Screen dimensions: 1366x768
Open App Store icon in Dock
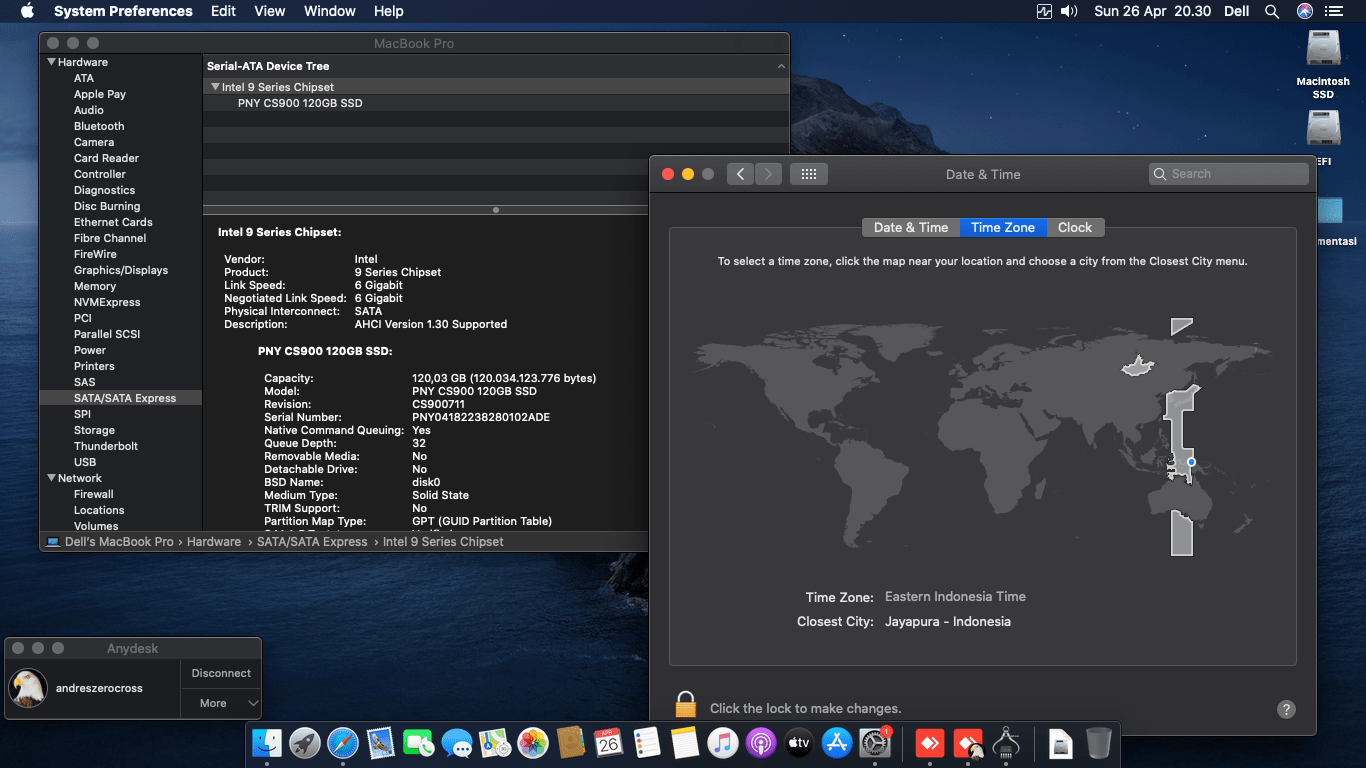836,743
